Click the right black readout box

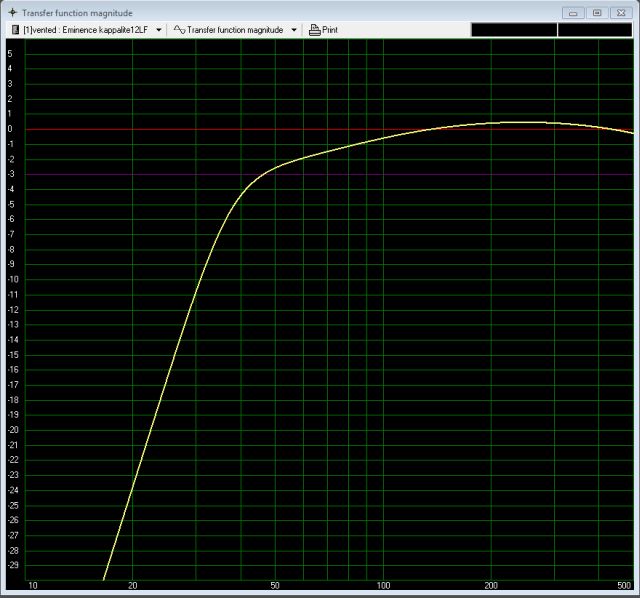594,30
